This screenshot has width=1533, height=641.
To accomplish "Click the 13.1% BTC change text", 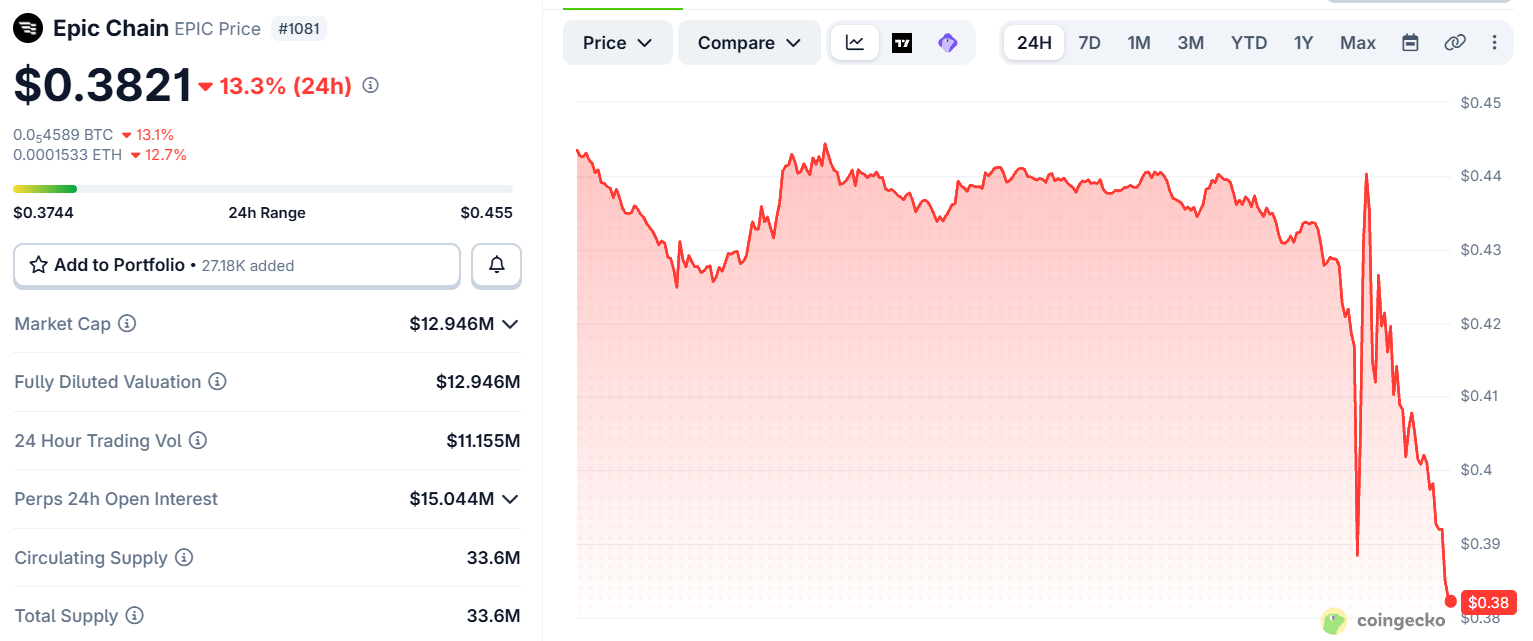I will click(x=154, y=134).
